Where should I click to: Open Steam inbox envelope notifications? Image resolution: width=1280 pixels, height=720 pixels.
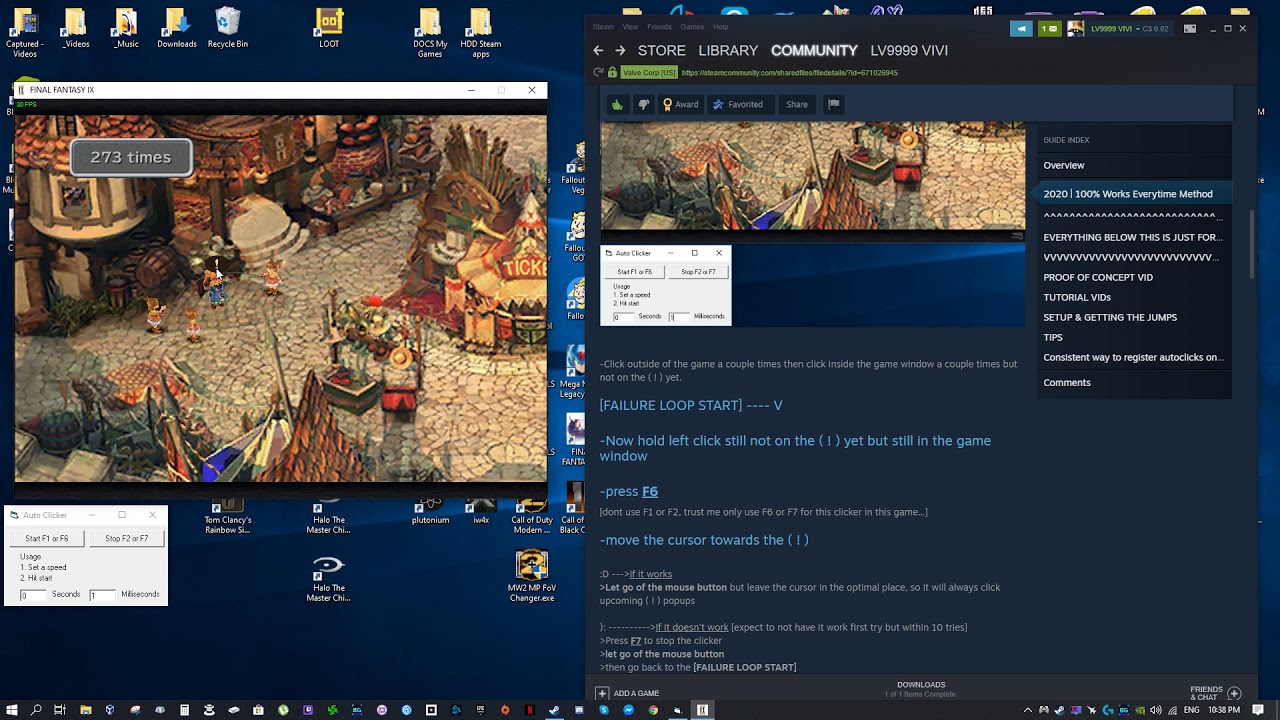click(x=1049, y=29)
